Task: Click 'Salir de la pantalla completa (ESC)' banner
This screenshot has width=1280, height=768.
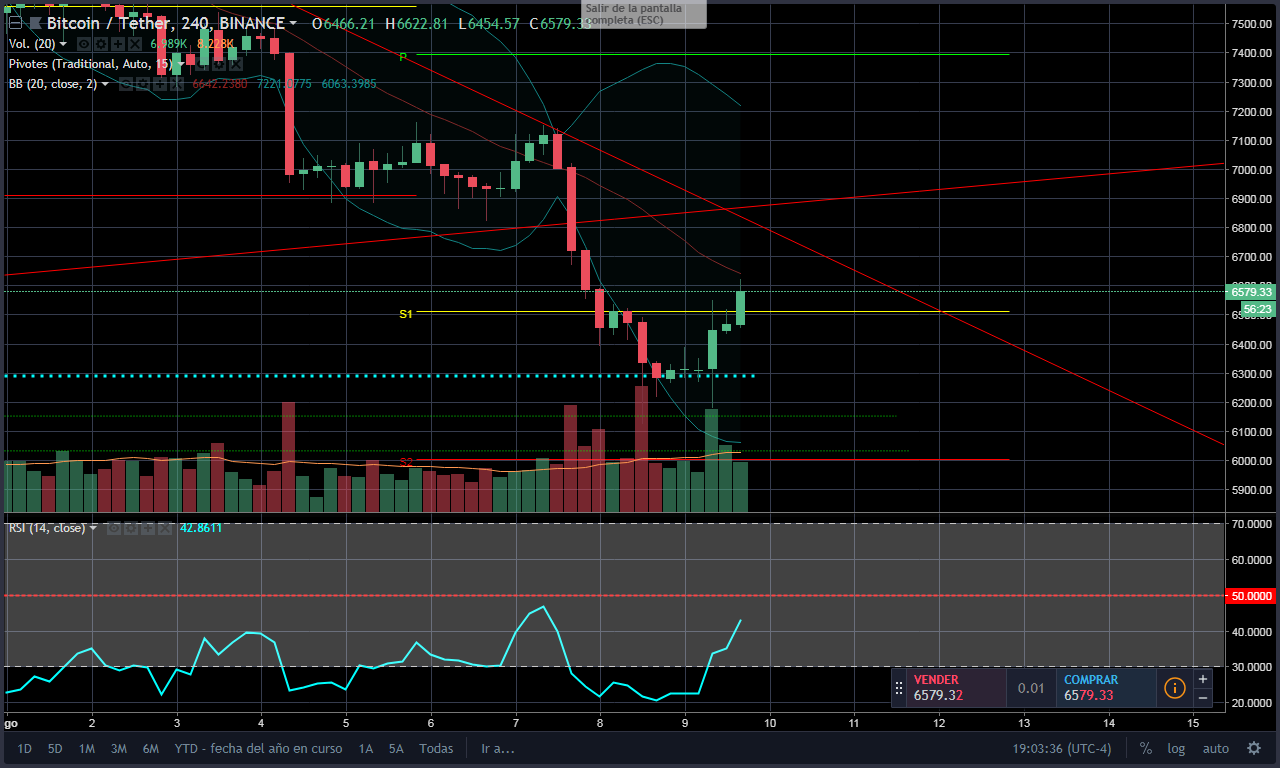Action: point(645,13)
